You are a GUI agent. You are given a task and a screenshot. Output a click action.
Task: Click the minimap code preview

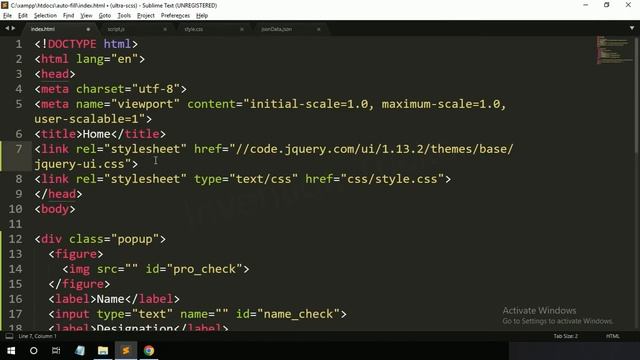[614, 50]
